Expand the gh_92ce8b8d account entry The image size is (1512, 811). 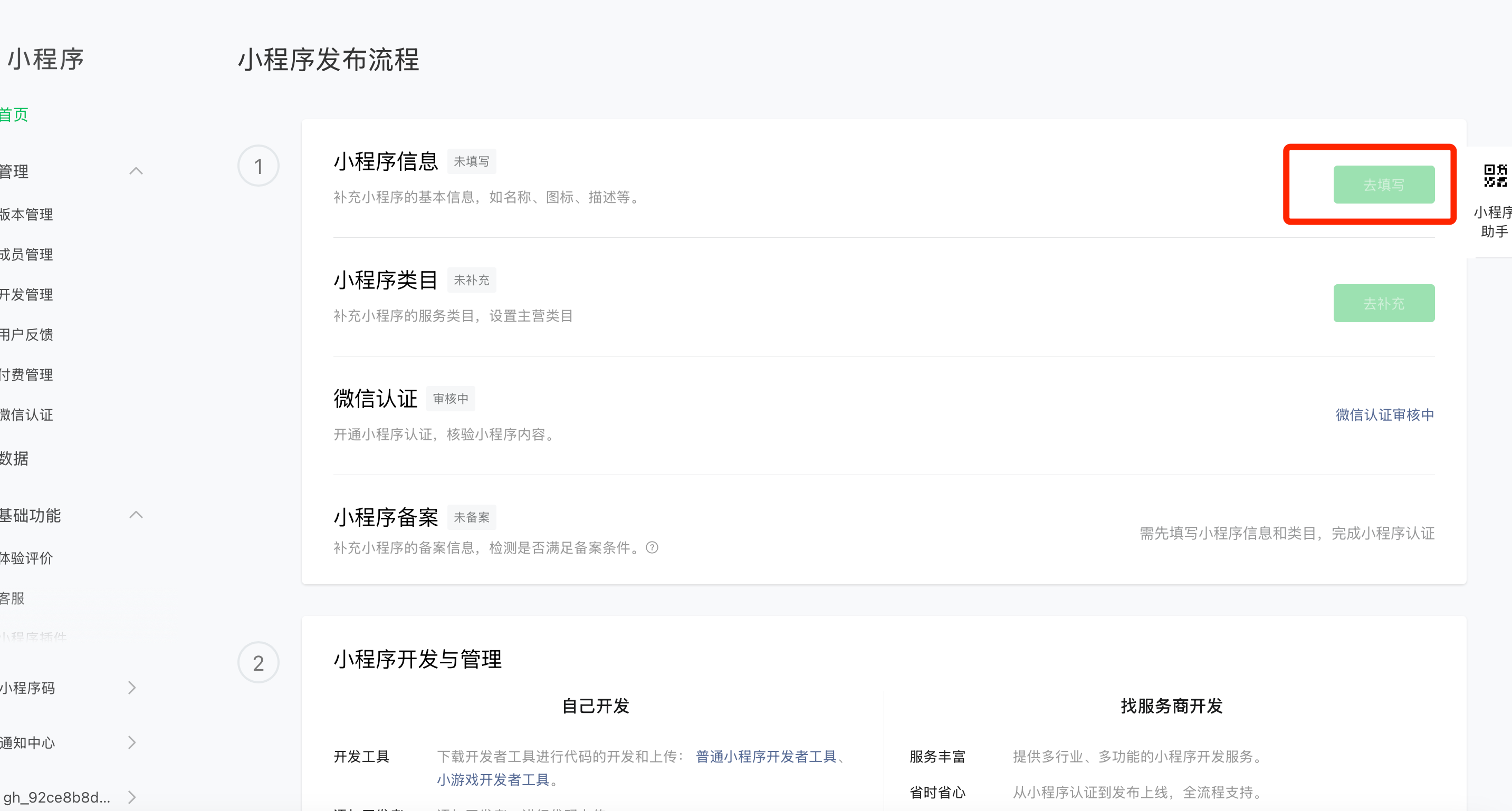pos(132,797)
